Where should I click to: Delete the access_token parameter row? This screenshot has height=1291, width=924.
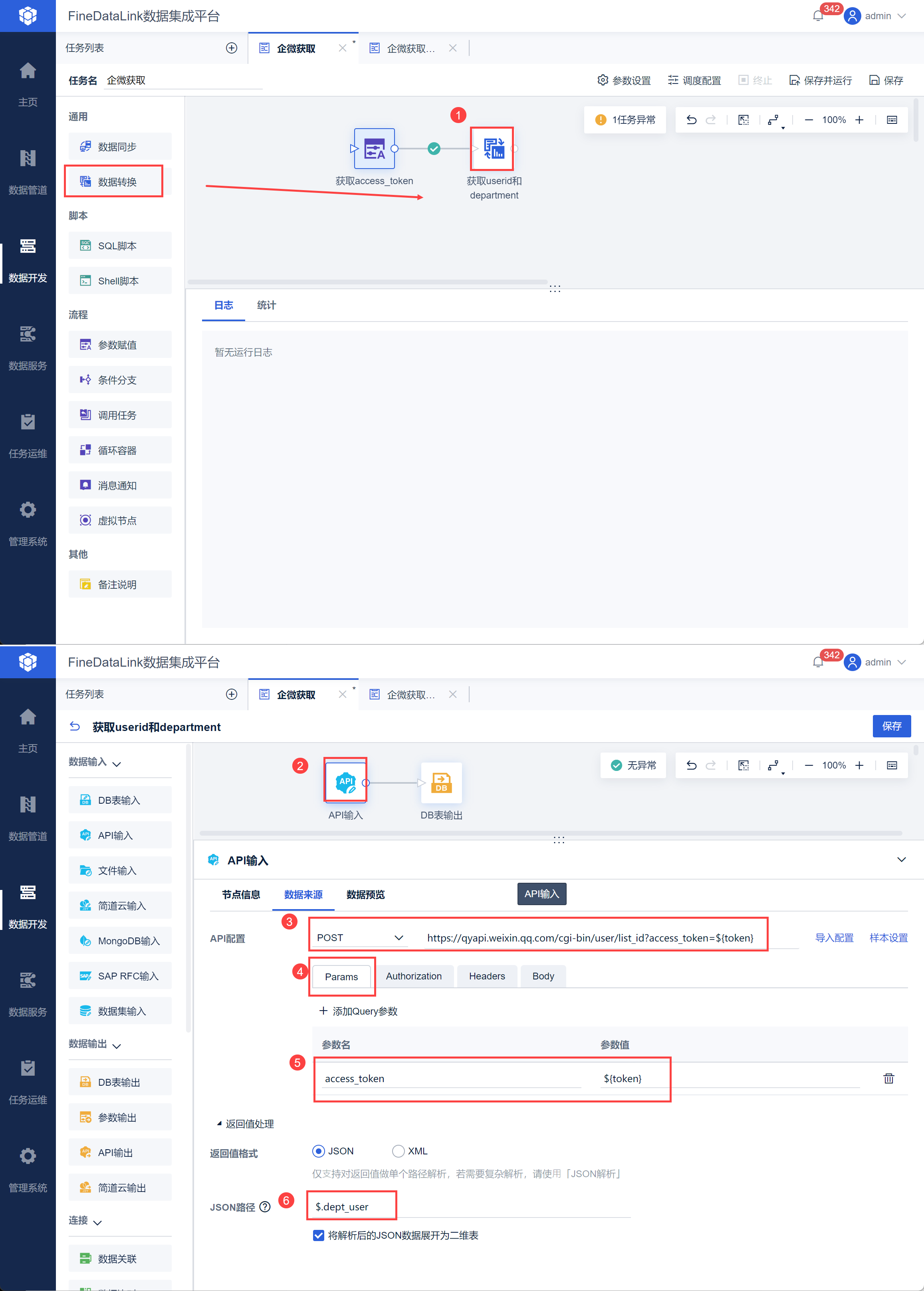coord(888,1078)
